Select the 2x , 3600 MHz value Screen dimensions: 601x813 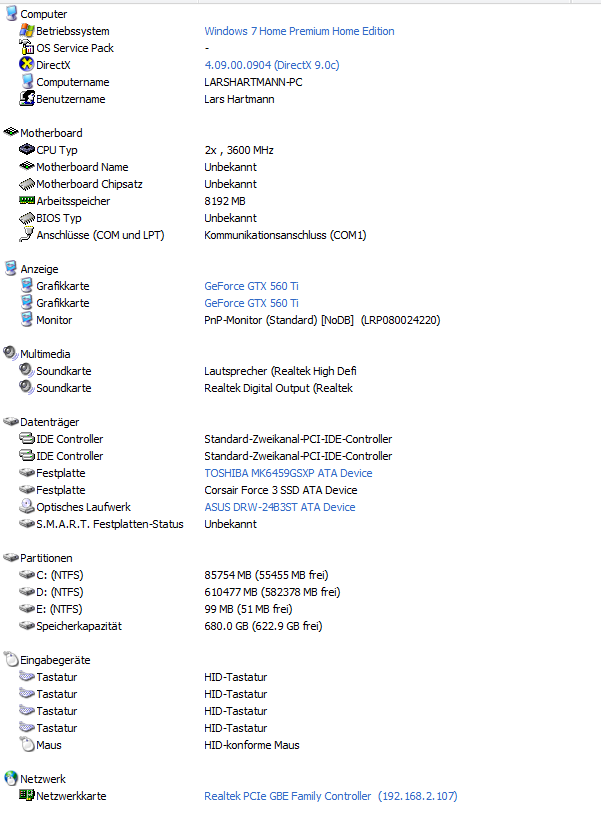click(x=239, y=150)
